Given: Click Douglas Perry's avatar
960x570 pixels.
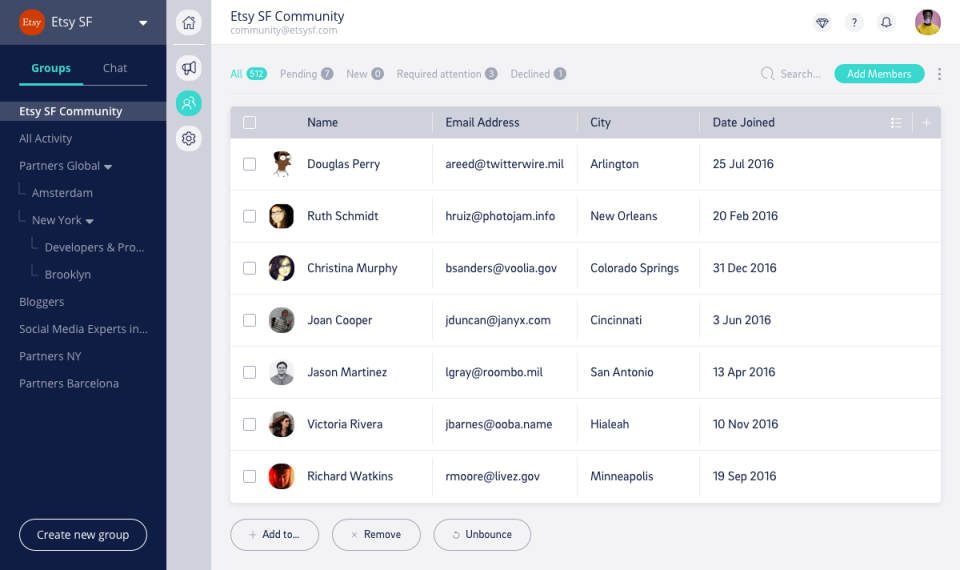Looking at the screenshot, I should 282,164.
